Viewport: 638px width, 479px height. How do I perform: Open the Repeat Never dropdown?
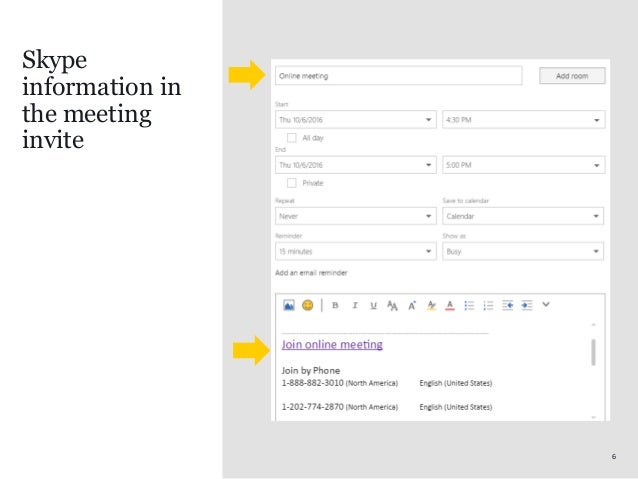[x=356, y=216]
